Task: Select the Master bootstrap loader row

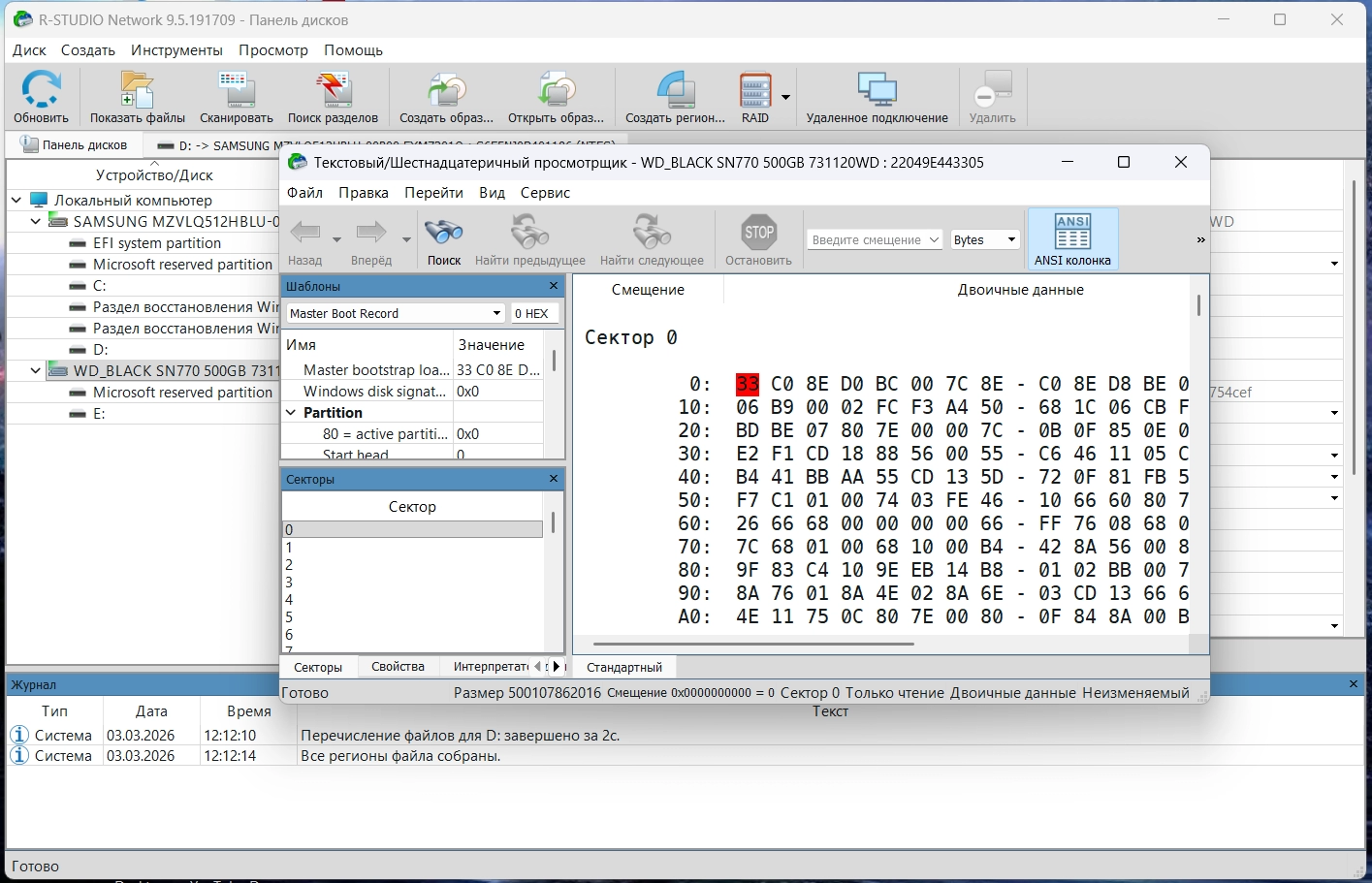Action: pos(412,370)
